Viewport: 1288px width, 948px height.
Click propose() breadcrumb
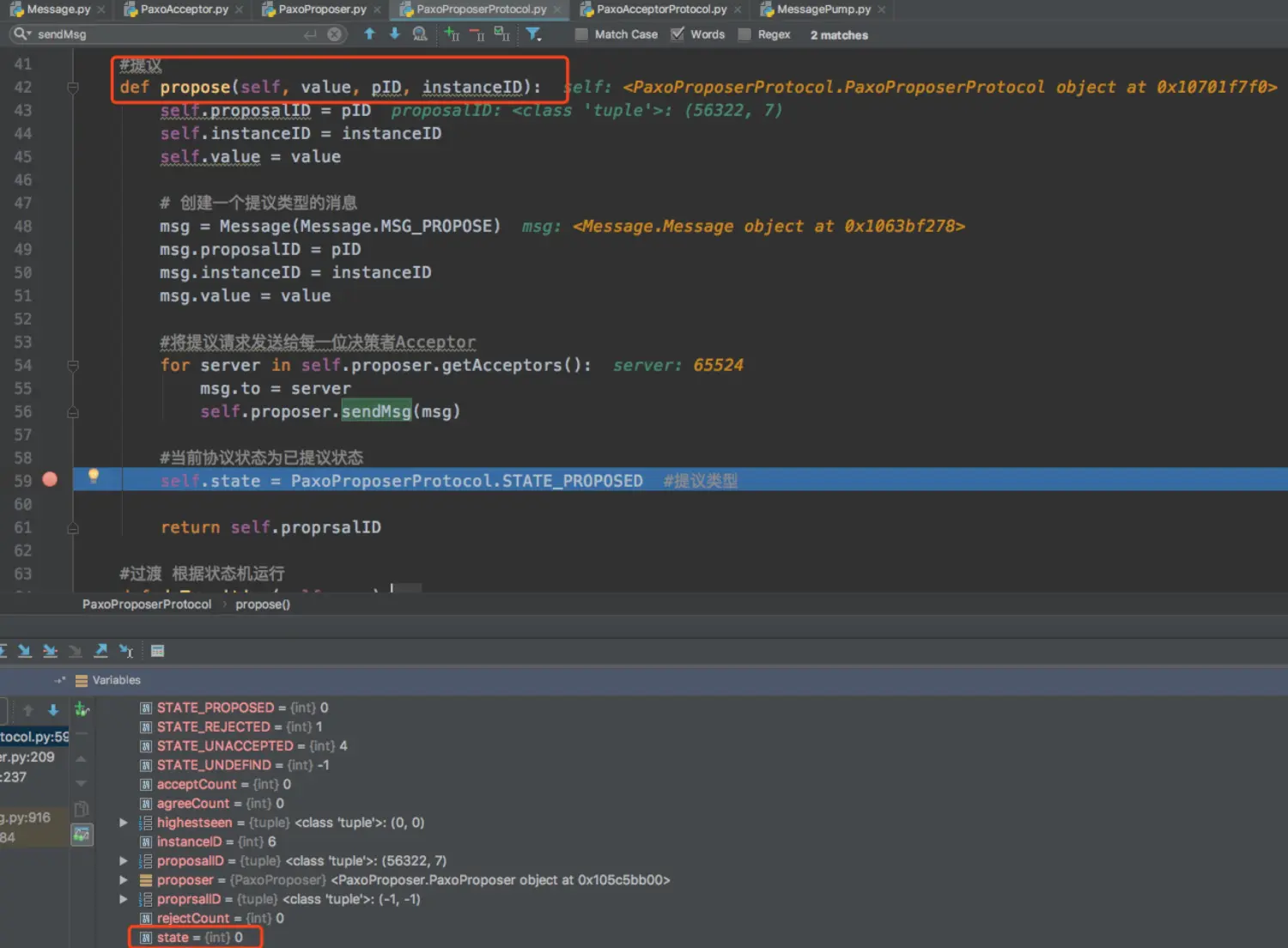point(263,605)
